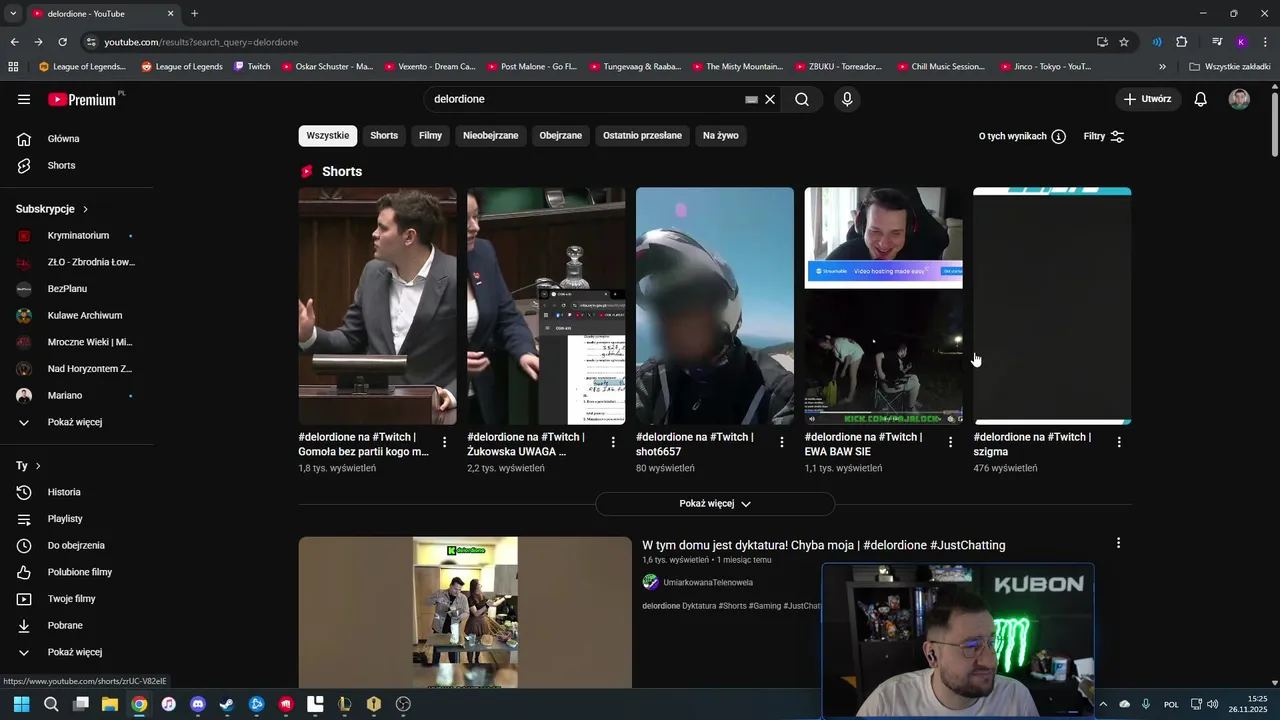Open ZŁO - Zbrodnia Łow... subscription
The height and width of the screenshot is (720, 1280).
76,262
